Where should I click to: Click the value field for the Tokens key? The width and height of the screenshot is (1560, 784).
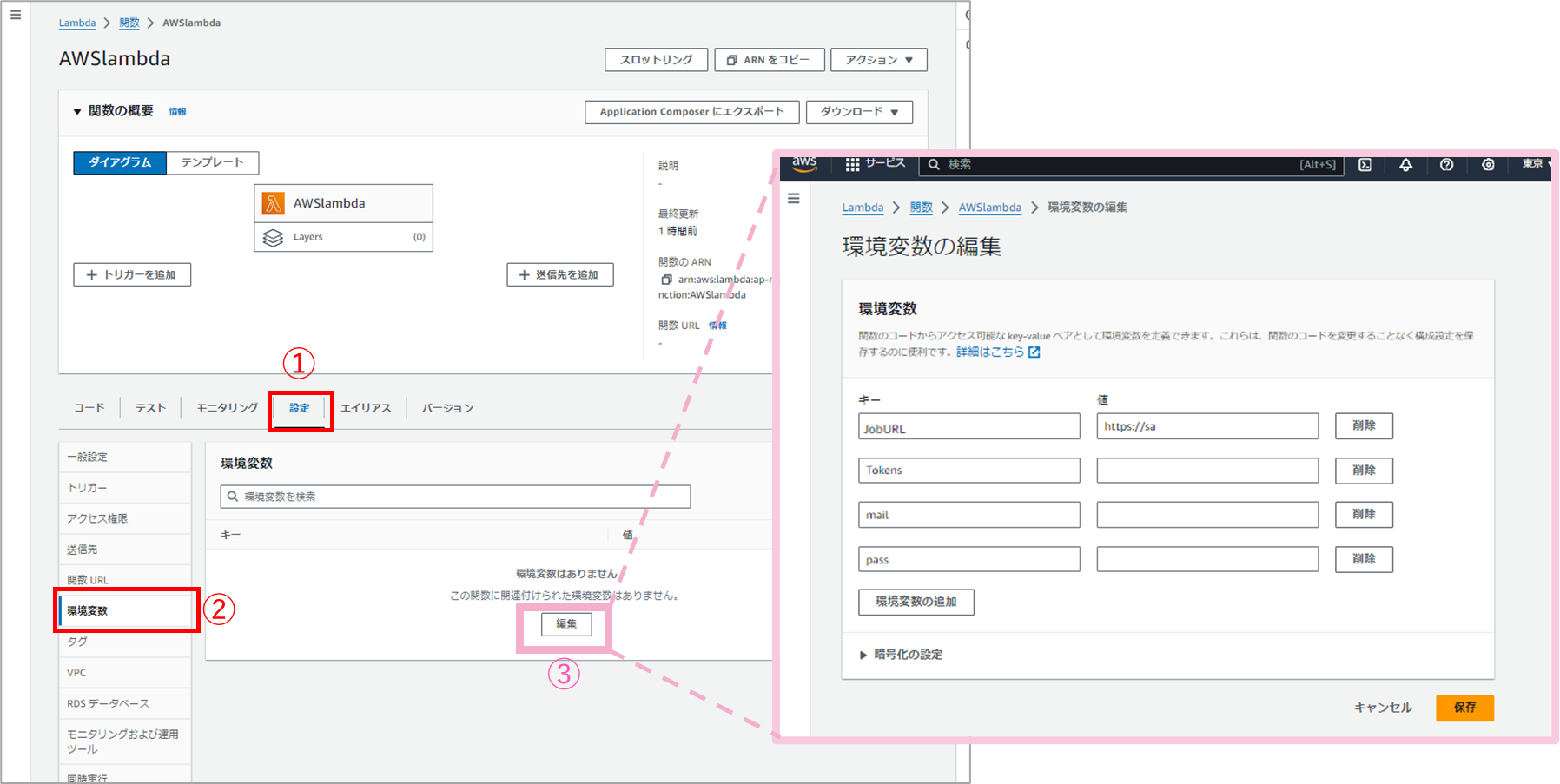1207,471
